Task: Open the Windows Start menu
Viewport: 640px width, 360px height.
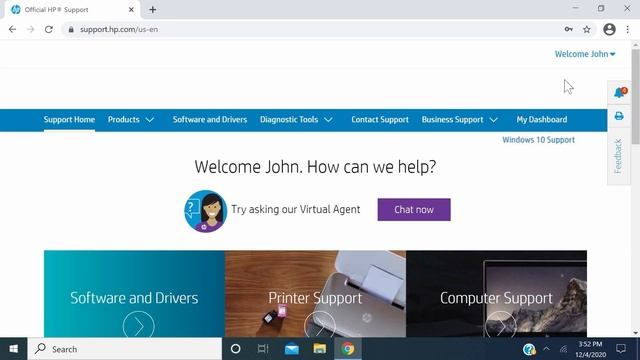Action: pos(13,349)
